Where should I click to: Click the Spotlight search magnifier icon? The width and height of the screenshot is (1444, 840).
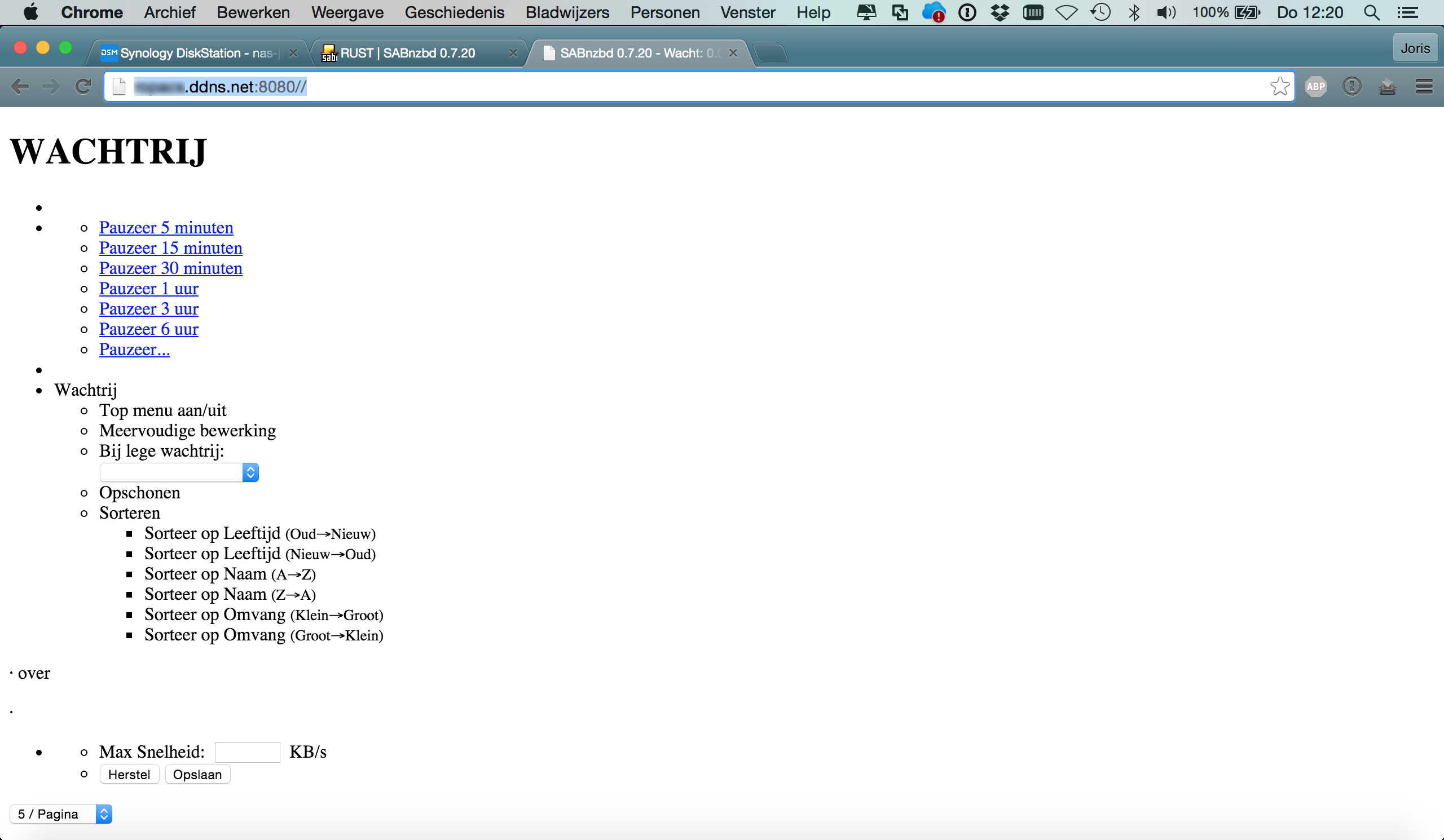1371,12
